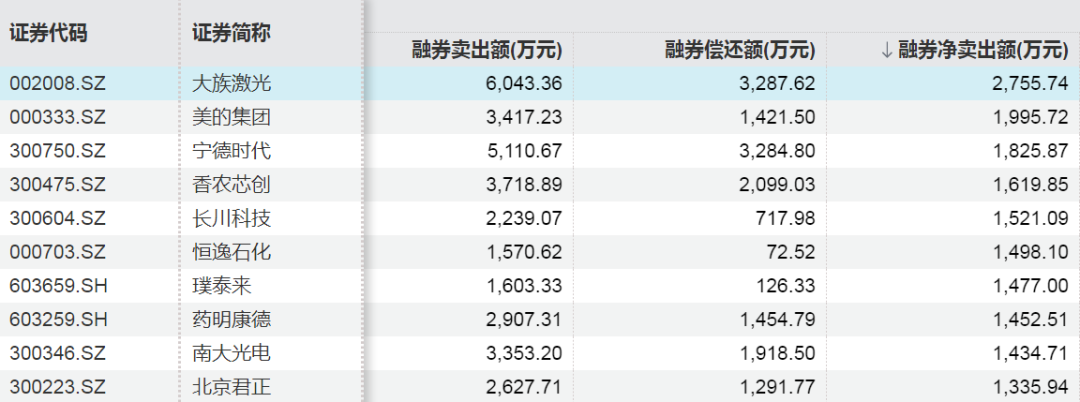This screenshot has height=402, width=1080.
Task: Click the 证券简称 column header
Action: coord(231,33)
